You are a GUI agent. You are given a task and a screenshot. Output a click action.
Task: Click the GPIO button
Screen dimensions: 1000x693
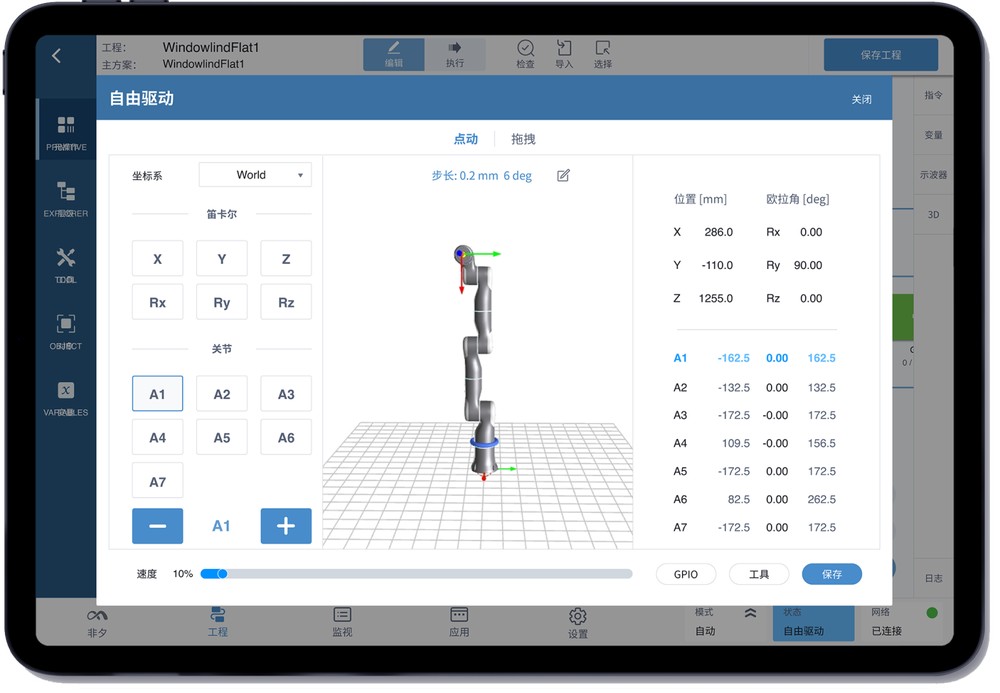click(686, 574)
